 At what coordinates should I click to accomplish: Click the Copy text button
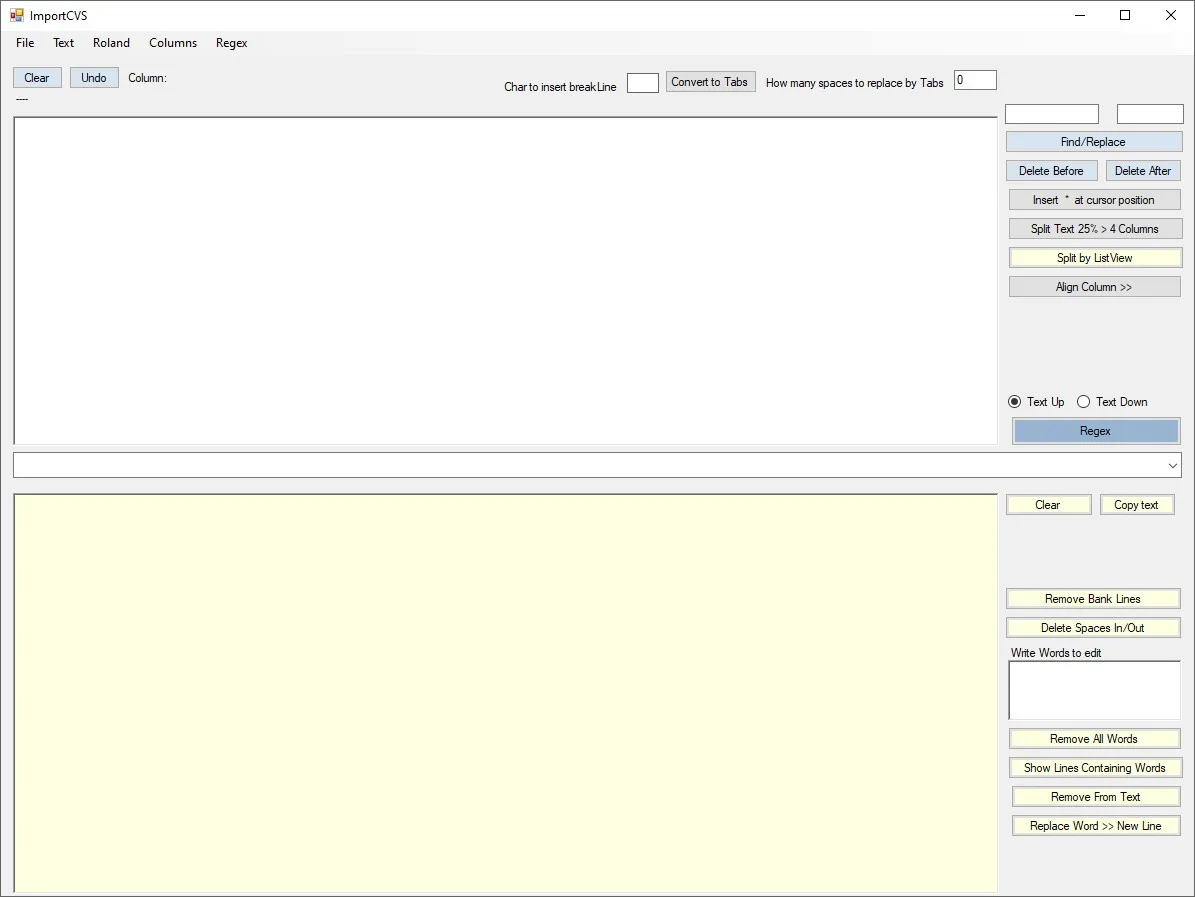pos(1136,505)
